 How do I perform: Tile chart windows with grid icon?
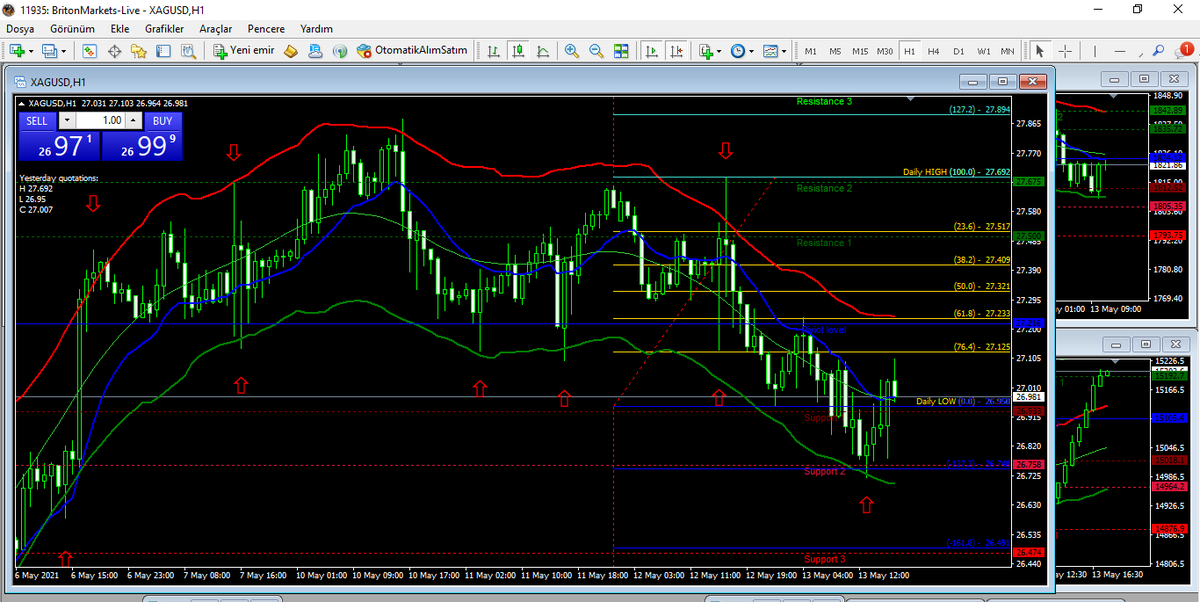[x=621, y=50]
